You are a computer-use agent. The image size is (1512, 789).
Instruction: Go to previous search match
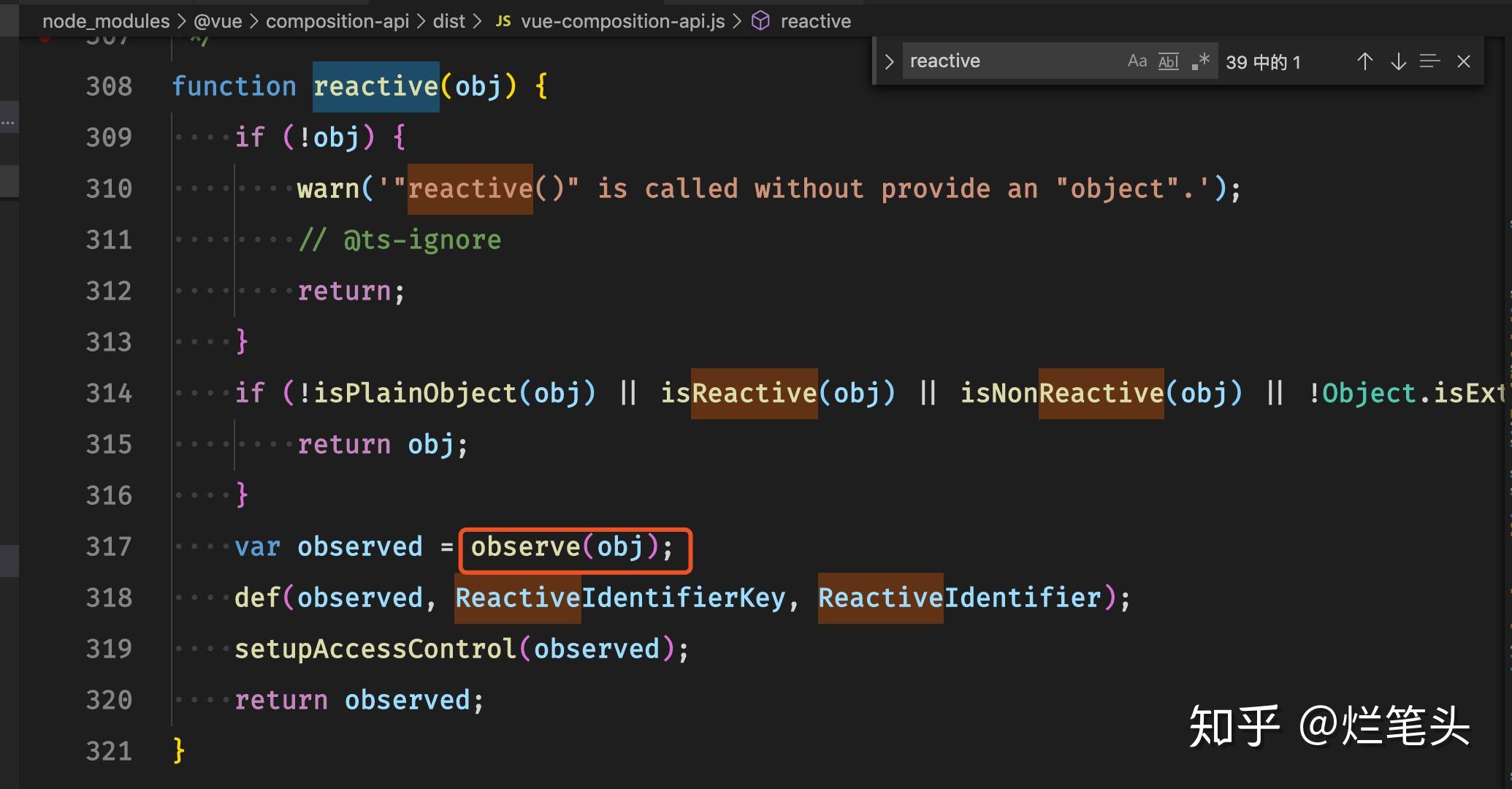[1364, 61]
